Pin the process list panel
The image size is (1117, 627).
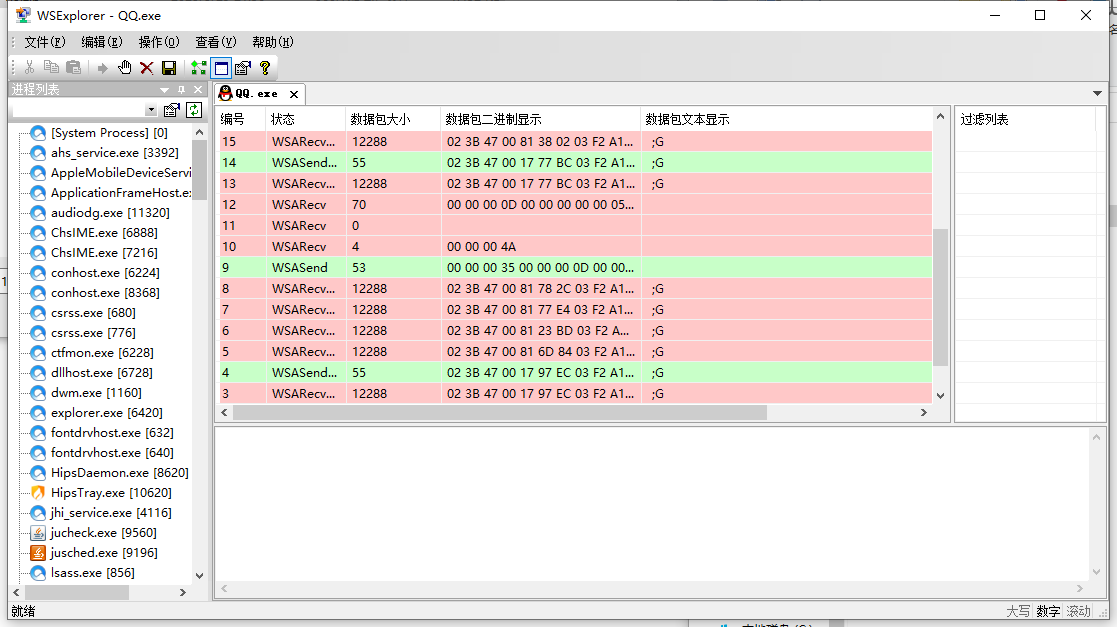(182, 90)
